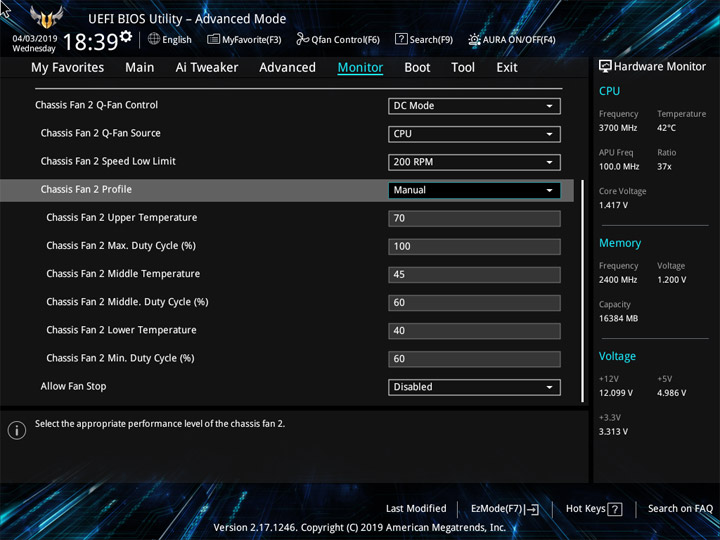Click Core Voltage value 1.417 V

click(613, 205)
